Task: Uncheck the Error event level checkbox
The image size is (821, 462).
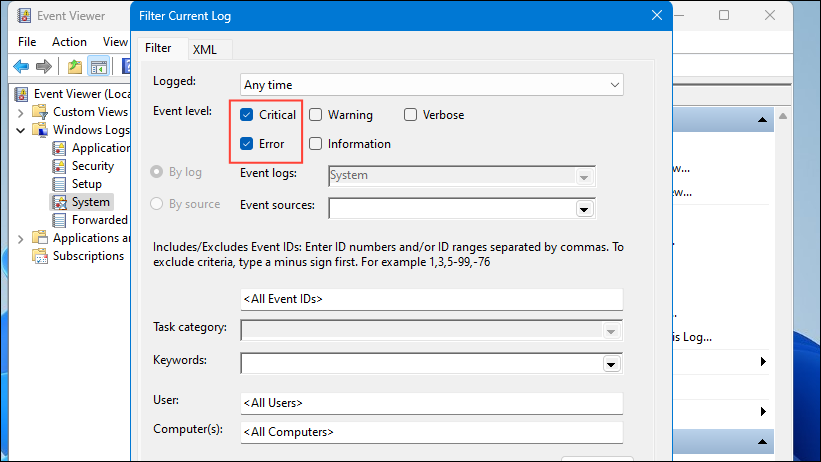Action: pyautogui.click(x=247, y=144)
